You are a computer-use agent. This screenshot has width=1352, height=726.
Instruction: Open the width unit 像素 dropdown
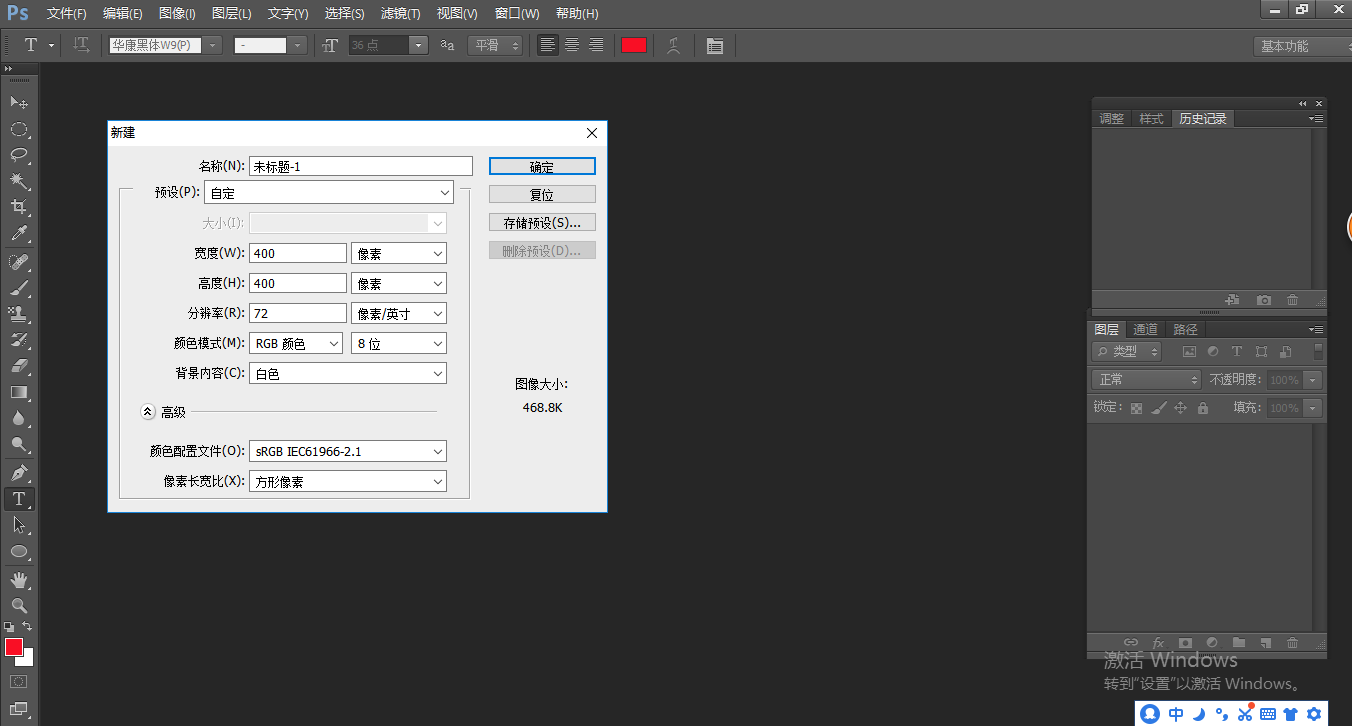point(399,254)
